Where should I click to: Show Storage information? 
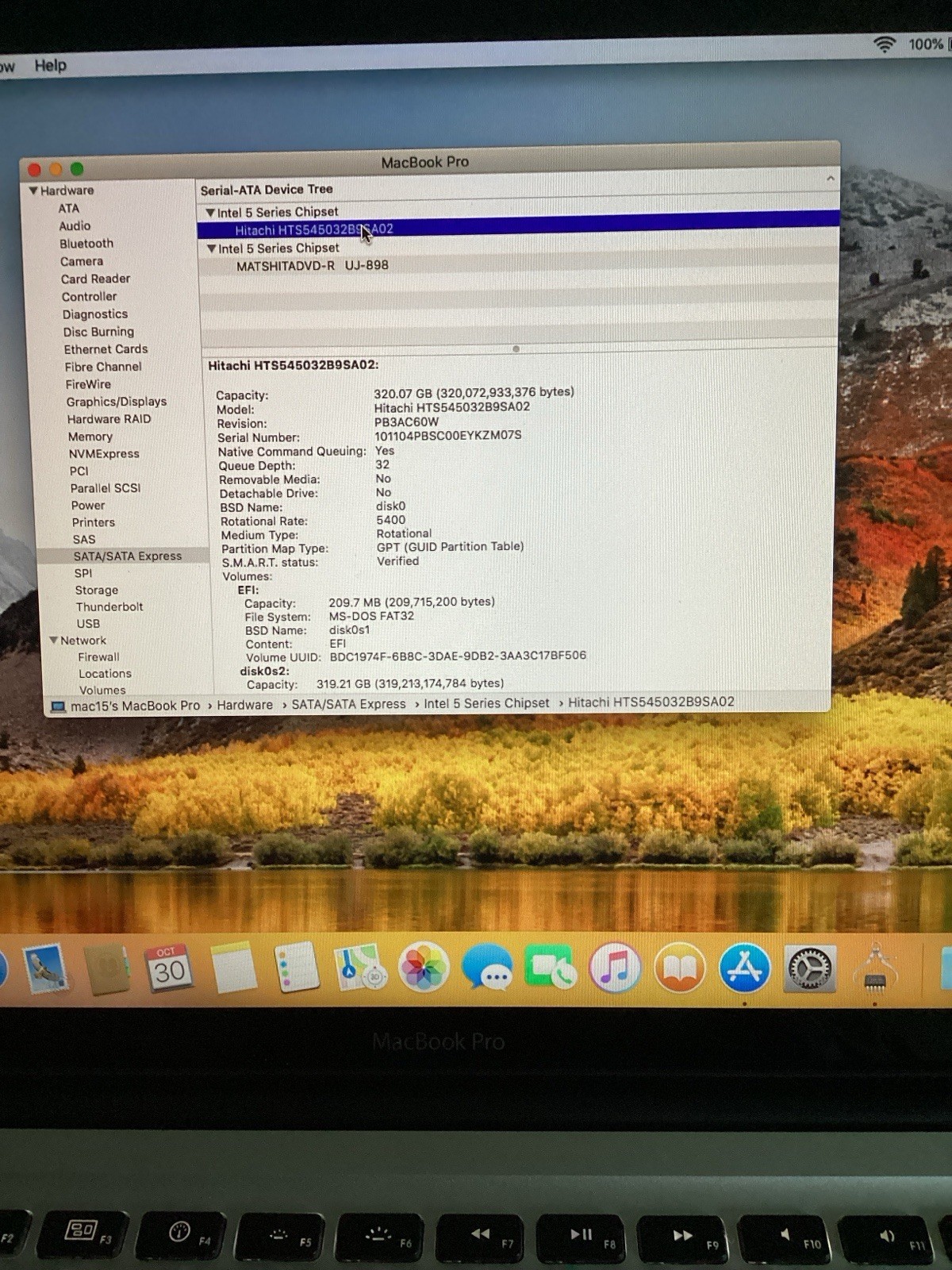[97, 590]
